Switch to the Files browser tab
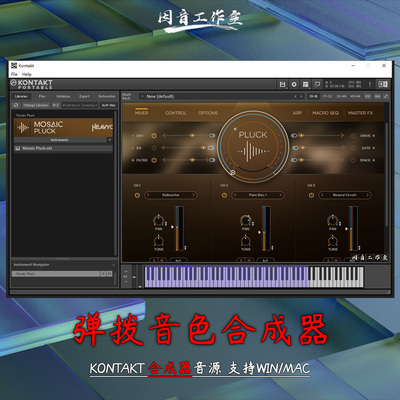 [x=42, y=96]
